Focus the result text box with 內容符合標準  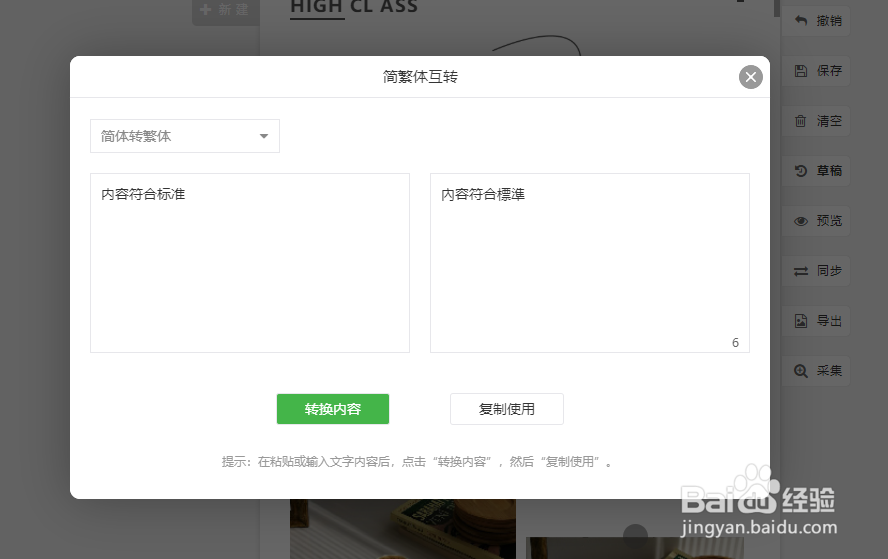coord(590,263)
